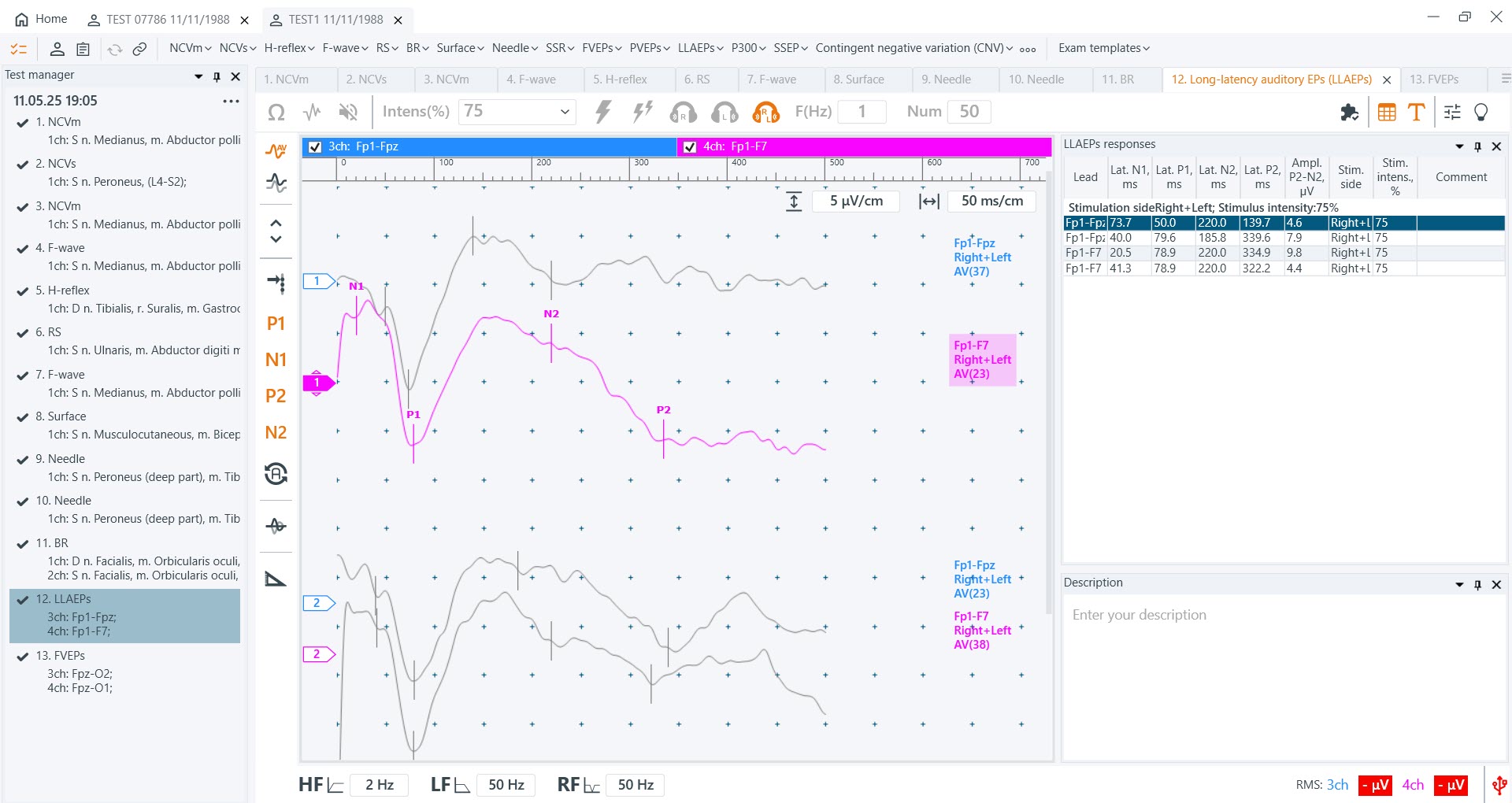Click the description text field
The width and height of the screenshot is (1512, 803).
point(1284,615)
